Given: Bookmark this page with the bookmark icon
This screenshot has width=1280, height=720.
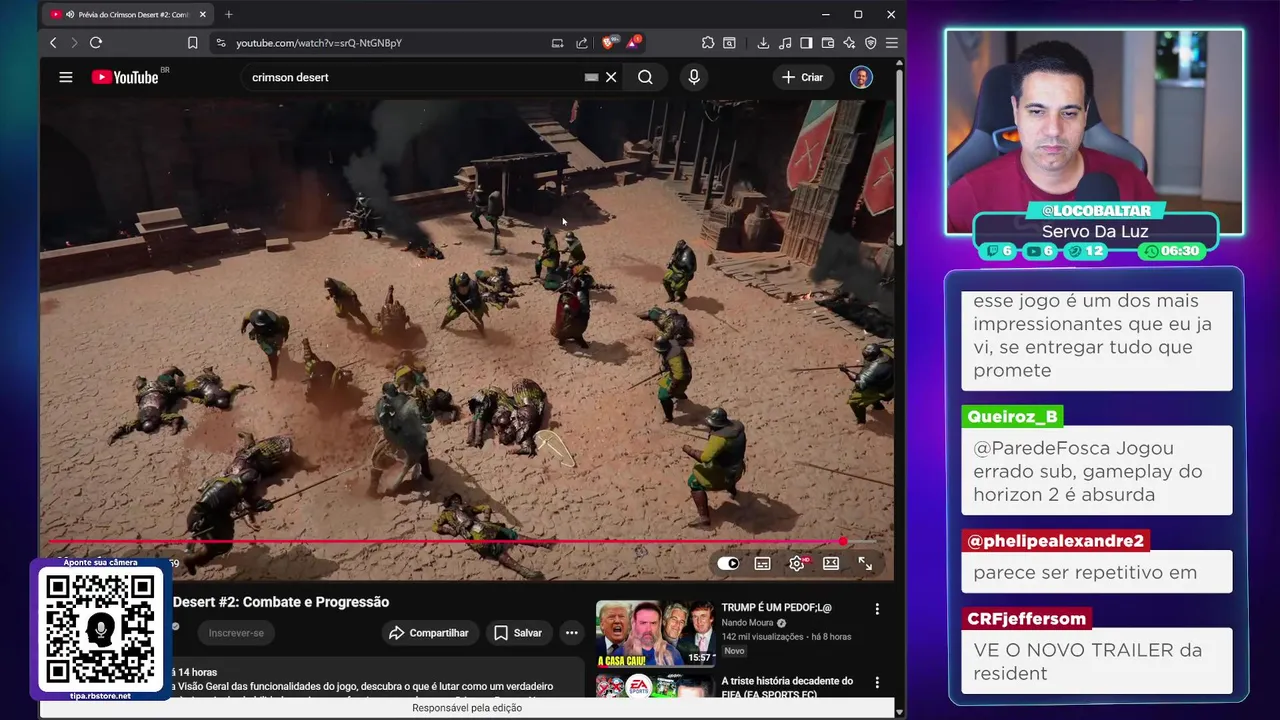Looking at the screenshot, I should coord(192,43).
